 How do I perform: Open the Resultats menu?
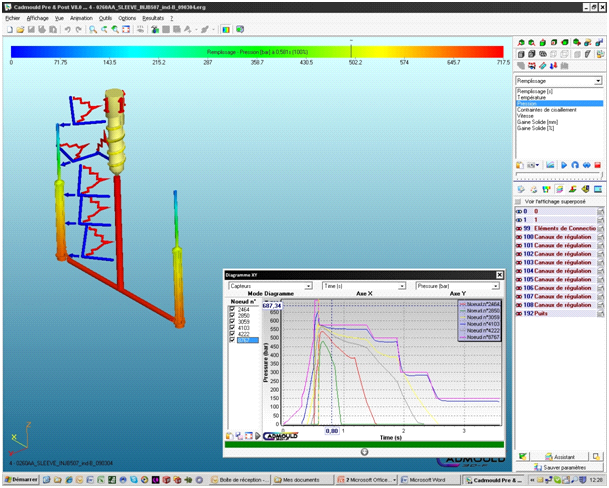[153, 18]
